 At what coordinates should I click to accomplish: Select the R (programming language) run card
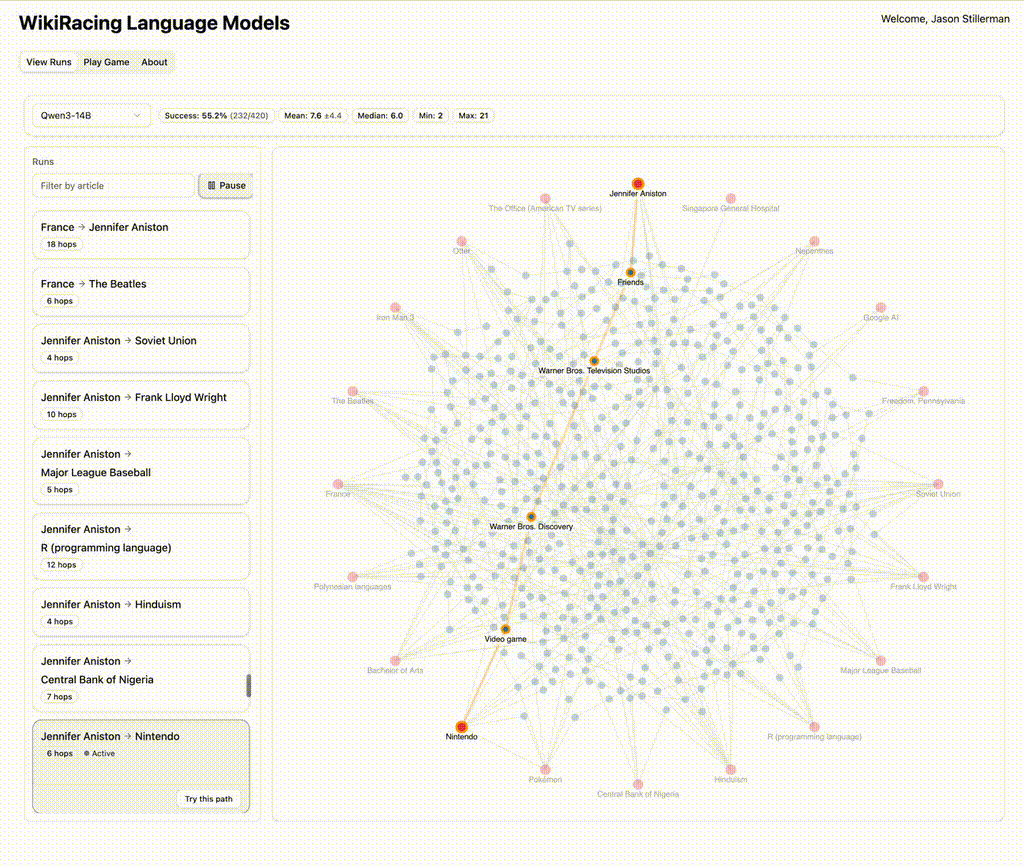[x=141, y=547]
